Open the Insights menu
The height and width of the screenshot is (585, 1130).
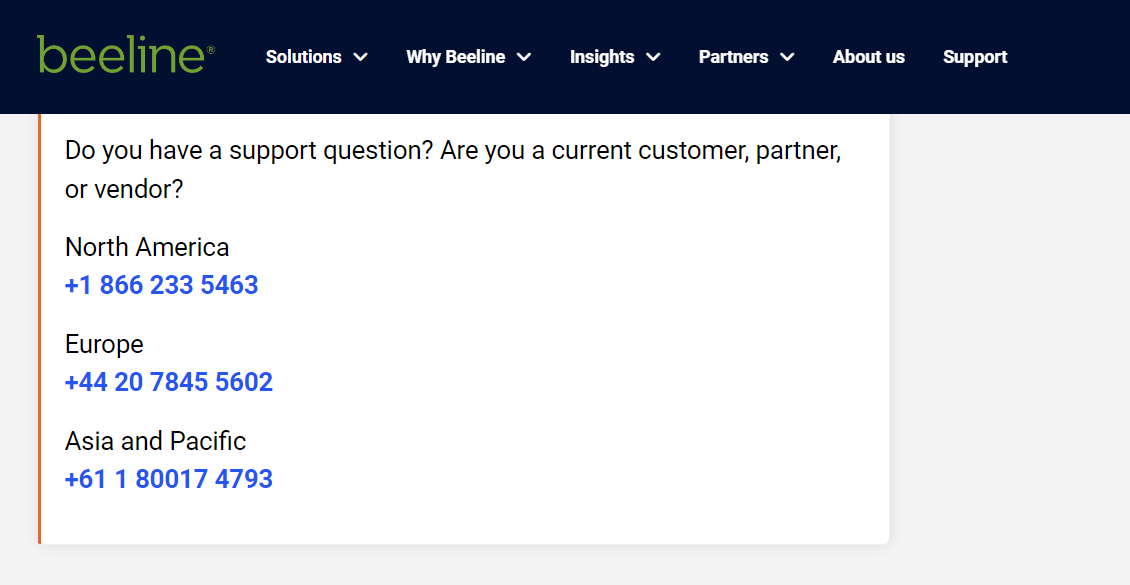[602, 57]
